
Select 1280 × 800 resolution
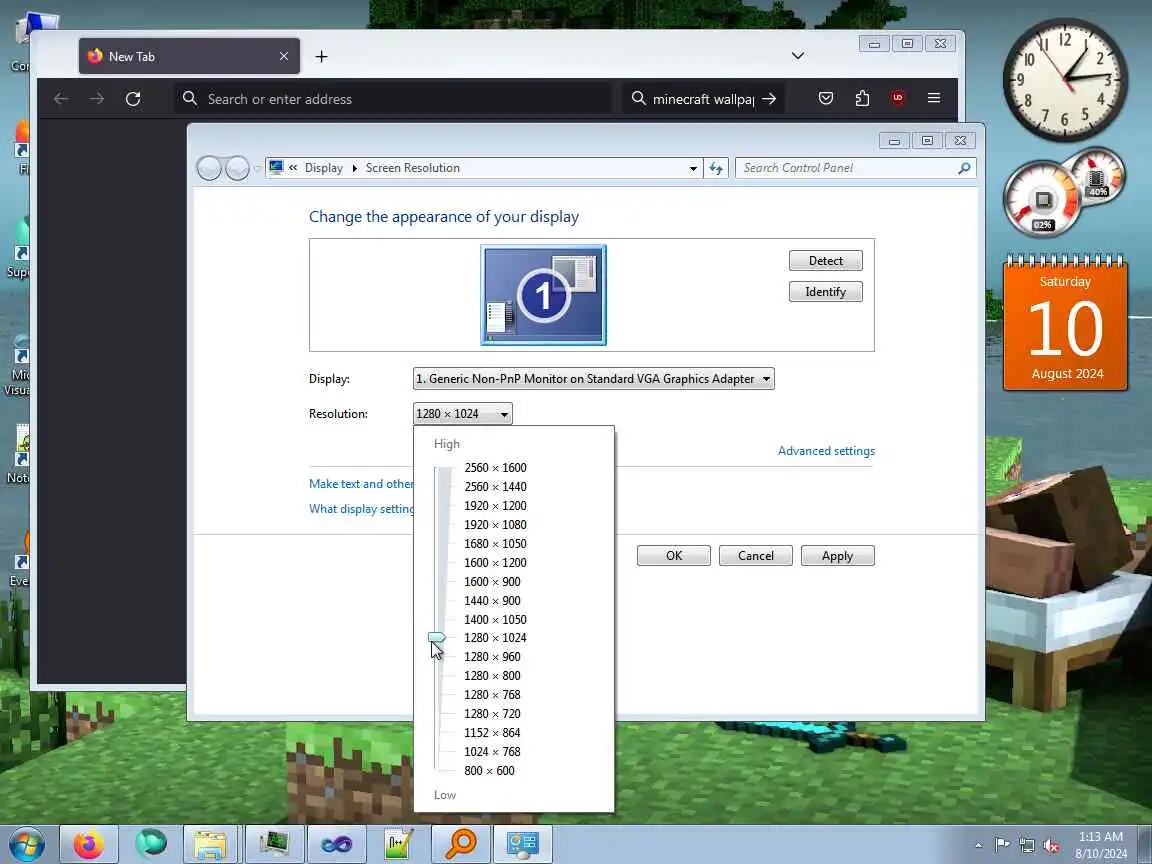pos(492,675)
